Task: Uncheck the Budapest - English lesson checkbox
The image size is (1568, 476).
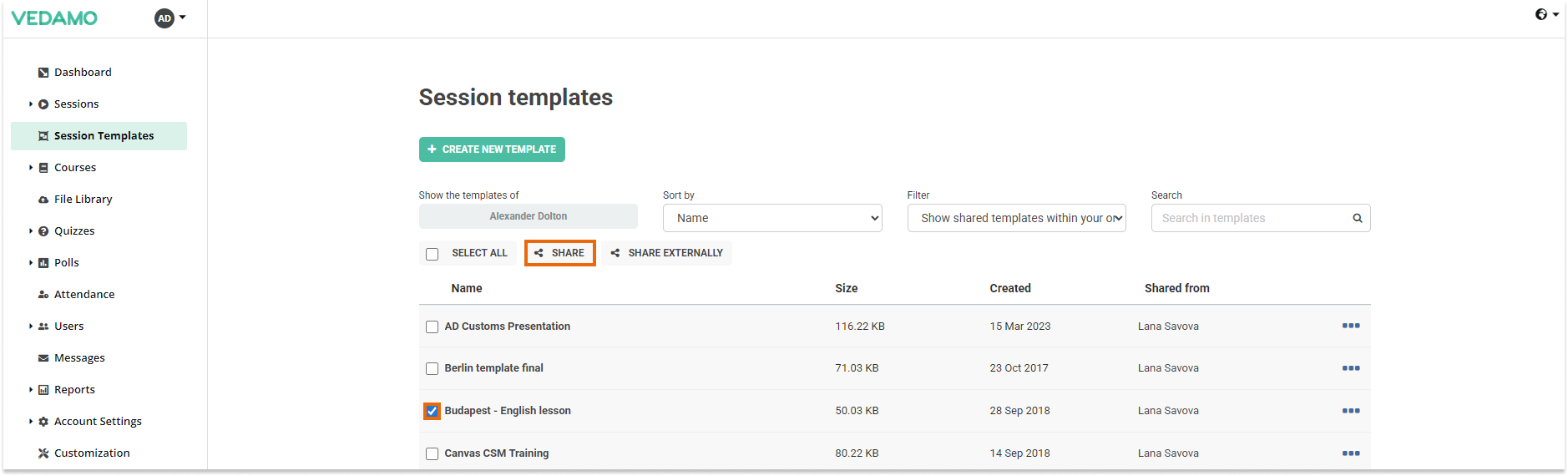Action: point(432,411)
